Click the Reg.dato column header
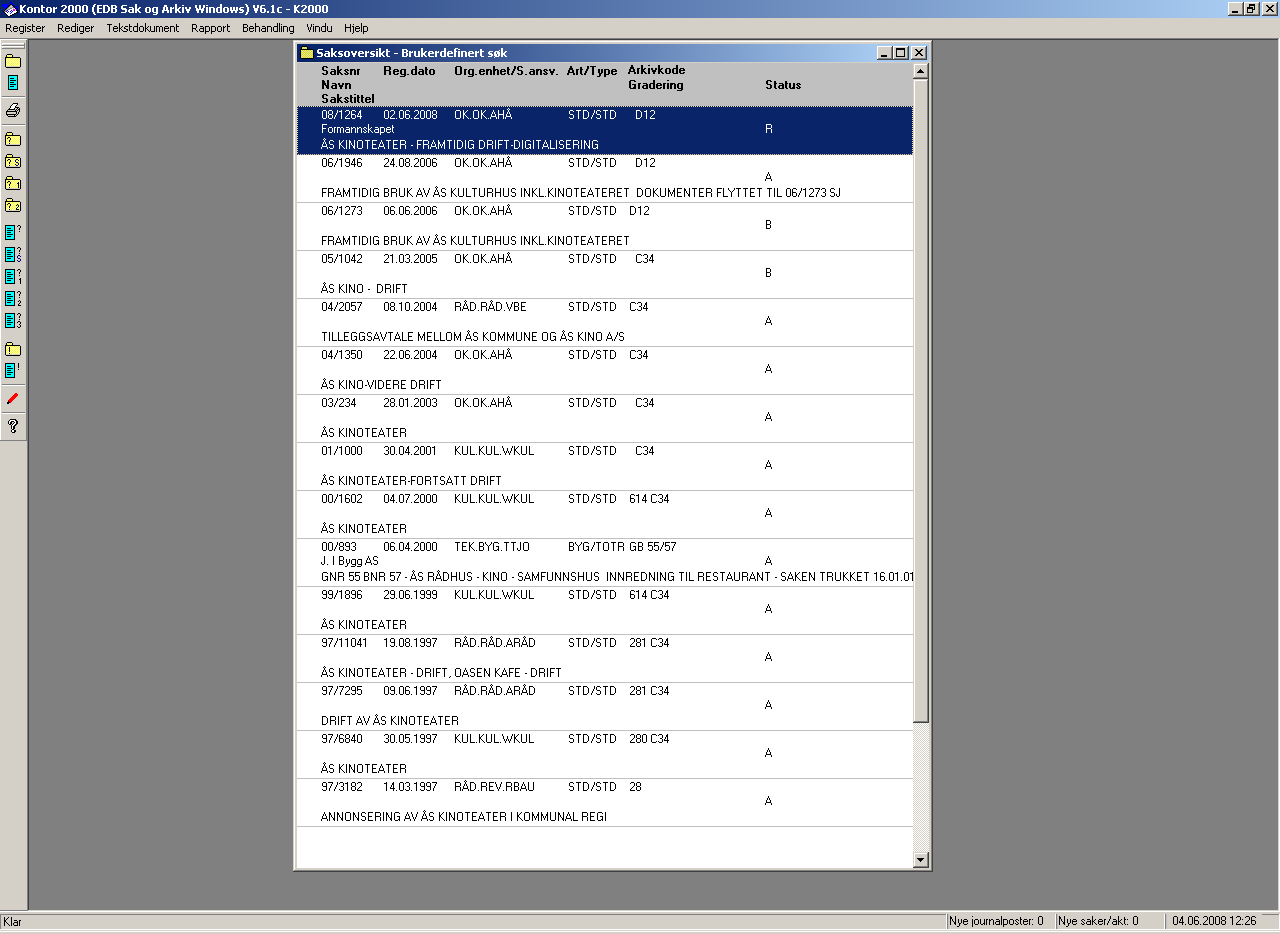The height and width of the screenshot is (934, 1280). coord(409,71)
